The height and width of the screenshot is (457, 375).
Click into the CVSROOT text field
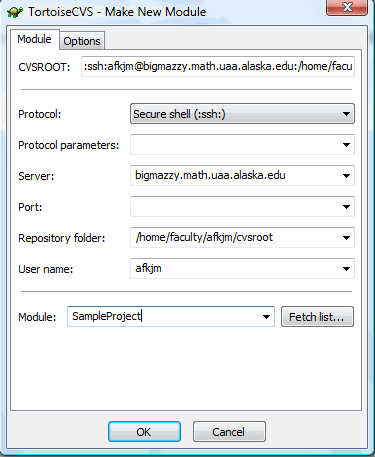[x=218, y=66]
